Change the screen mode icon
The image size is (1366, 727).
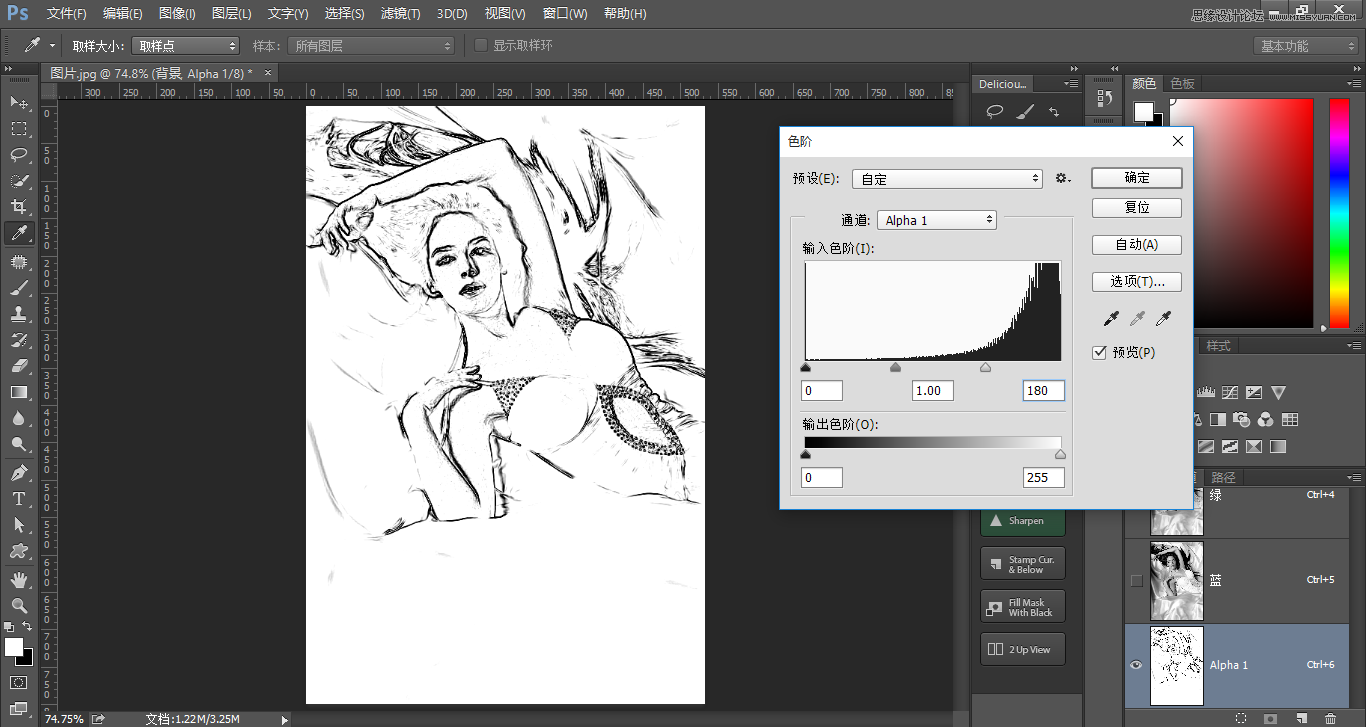coord(19,708)
